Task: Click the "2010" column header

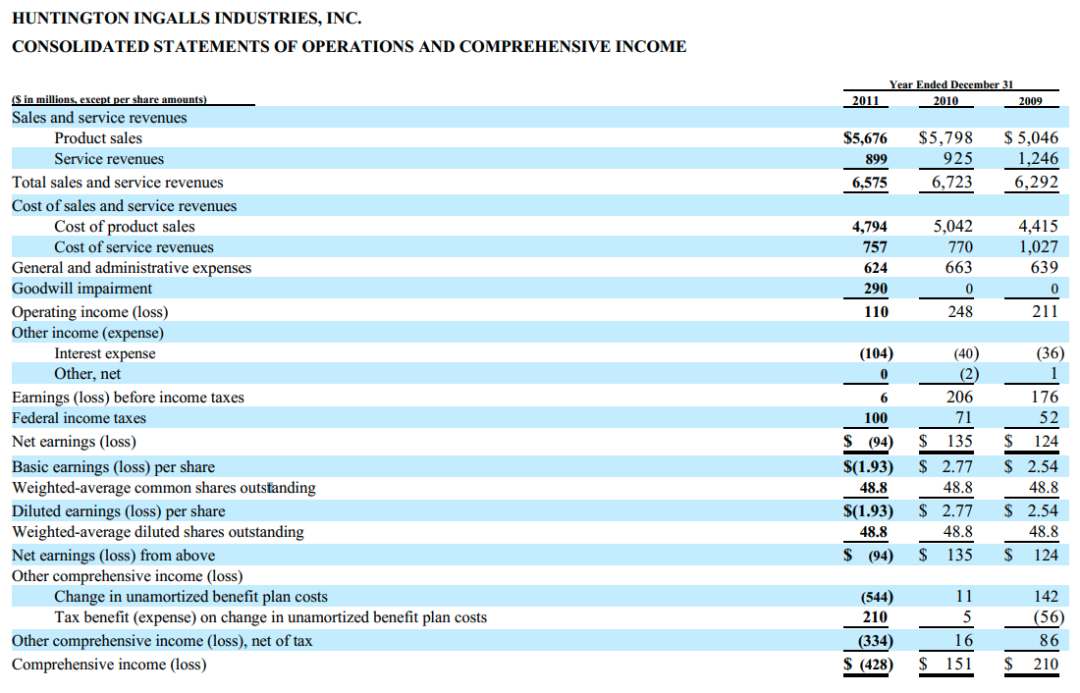Action: click(946, 101)
